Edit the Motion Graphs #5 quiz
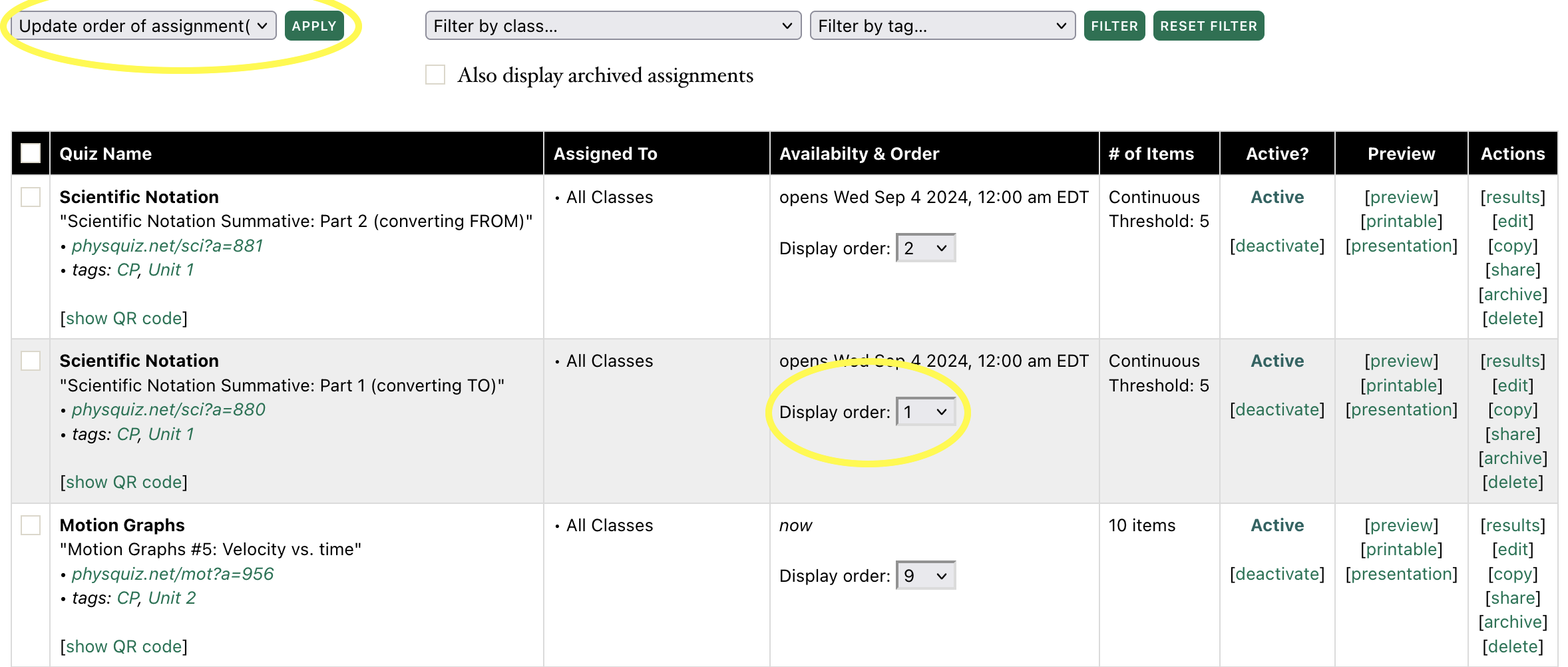1568x667 pixels. [x=1513, y=549]
